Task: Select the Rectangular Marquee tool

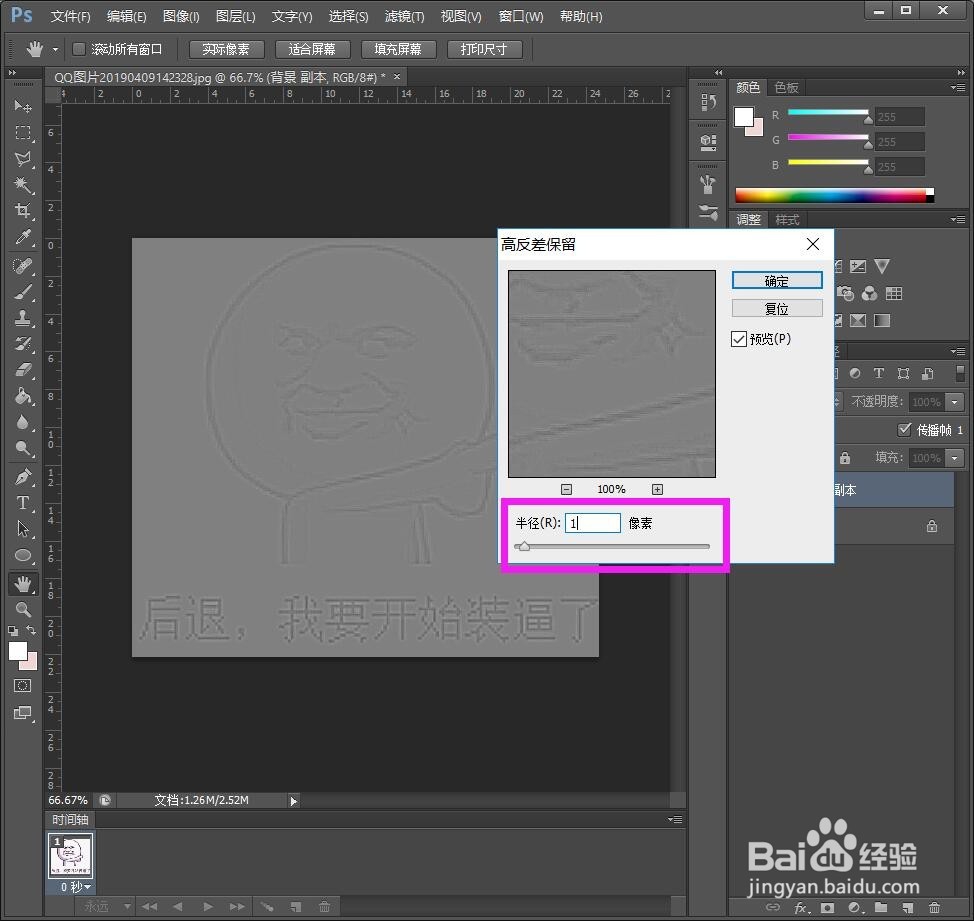Action: tap(23, 133)
